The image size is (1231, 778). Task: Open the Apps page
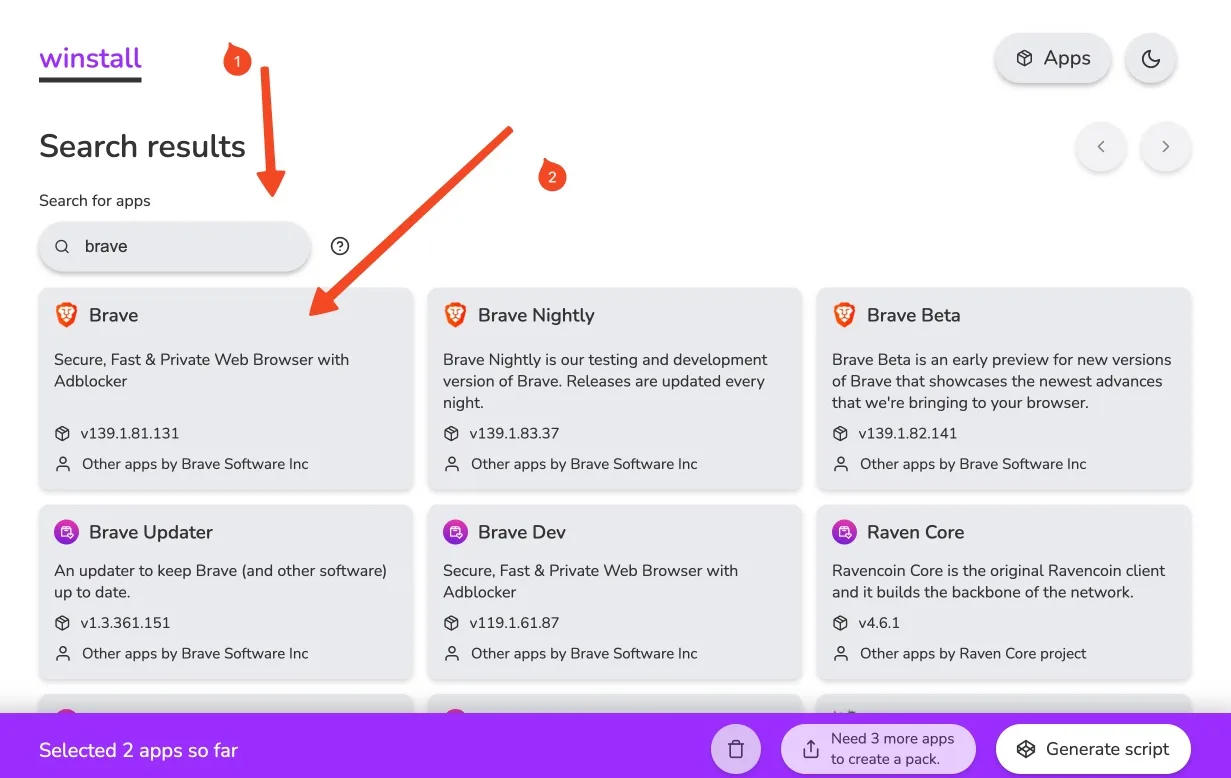[1053, 59]
